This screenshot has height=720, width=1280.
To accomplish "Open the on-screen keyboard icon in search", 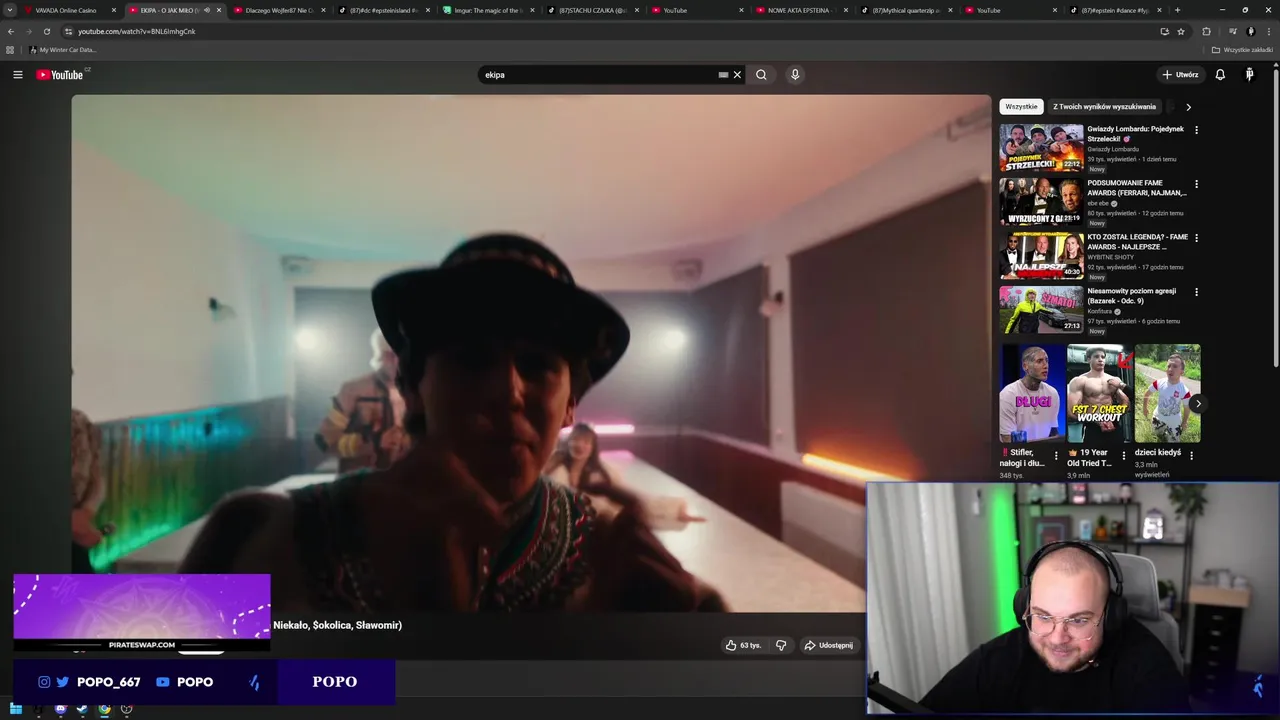I will tap(723, 74).
